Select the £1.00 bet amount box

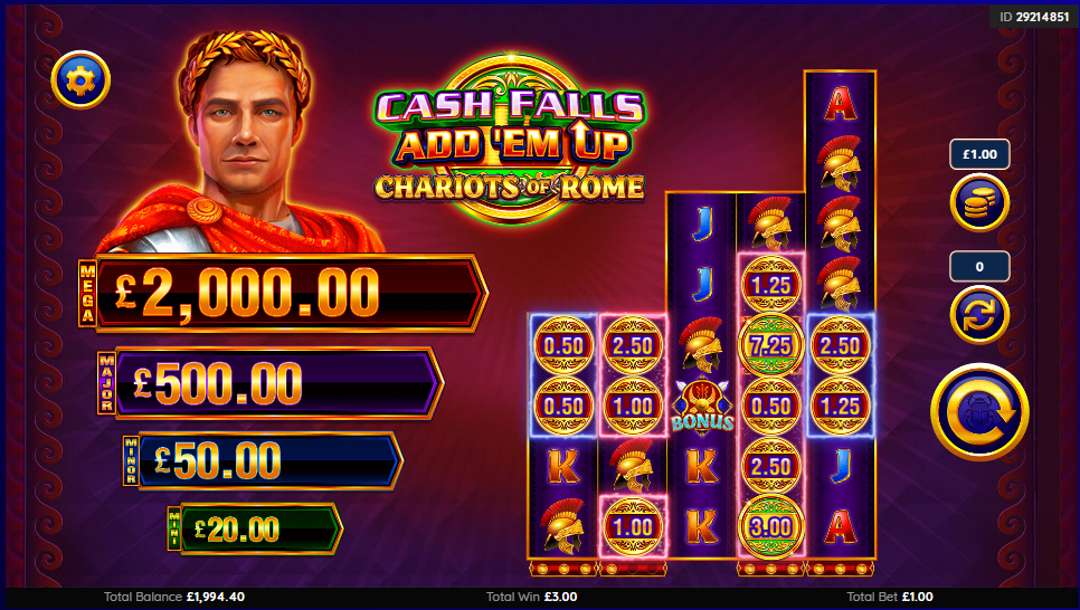point(979,154)
